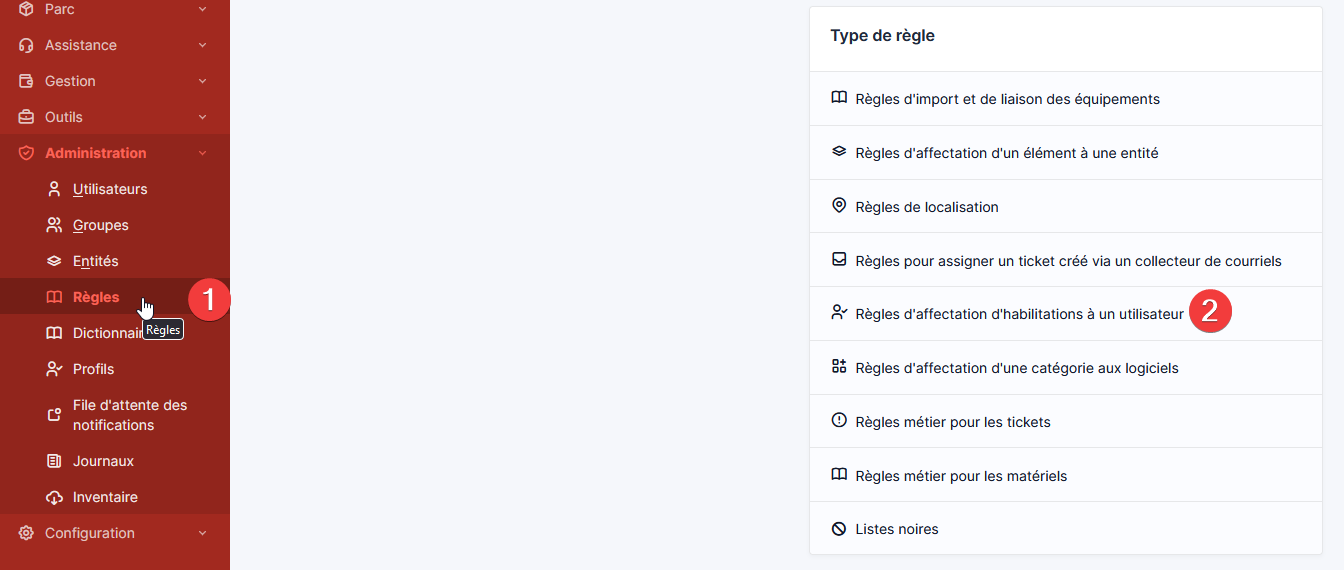Select Règles in the sidebar

(x=95, y=297)
